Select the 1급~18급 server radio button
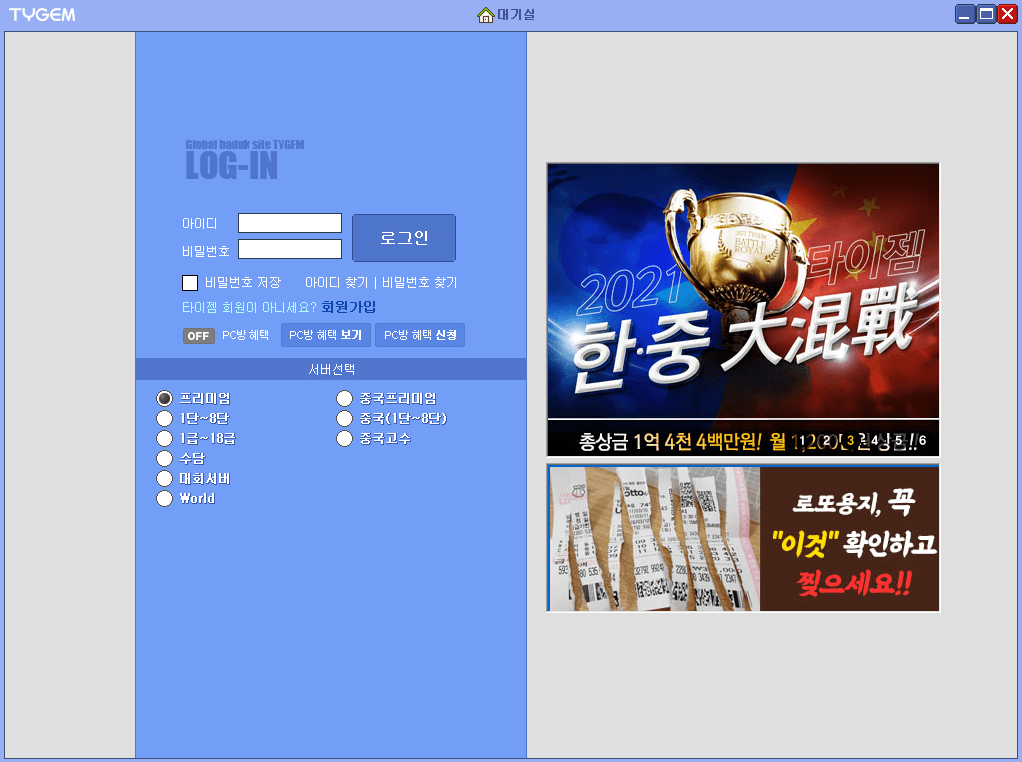This screenshot has height=762, width=1022. 164,439
